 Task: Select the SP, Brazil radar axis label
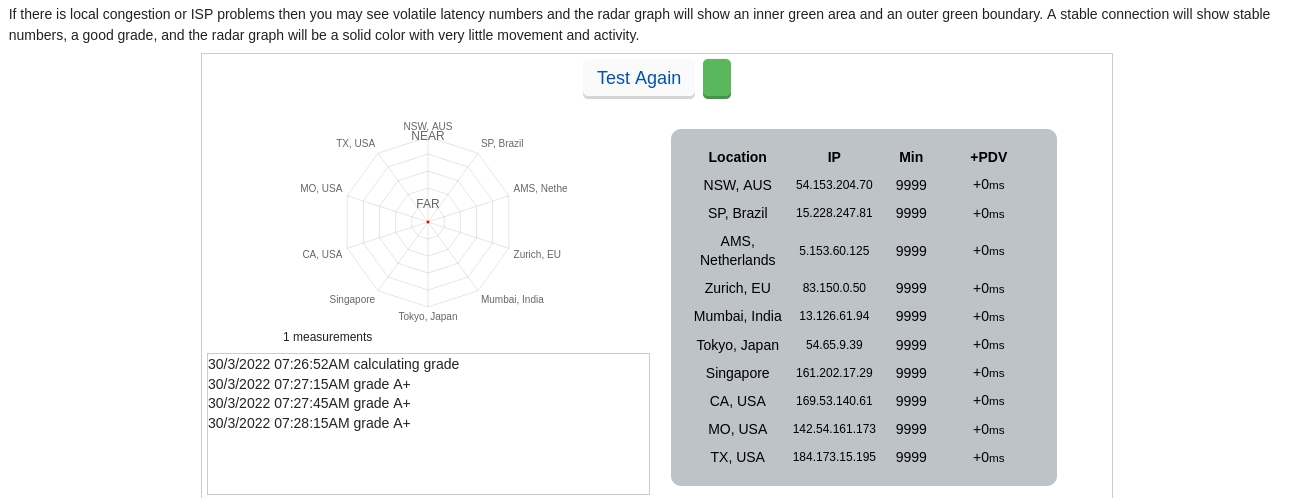[502, 144]
